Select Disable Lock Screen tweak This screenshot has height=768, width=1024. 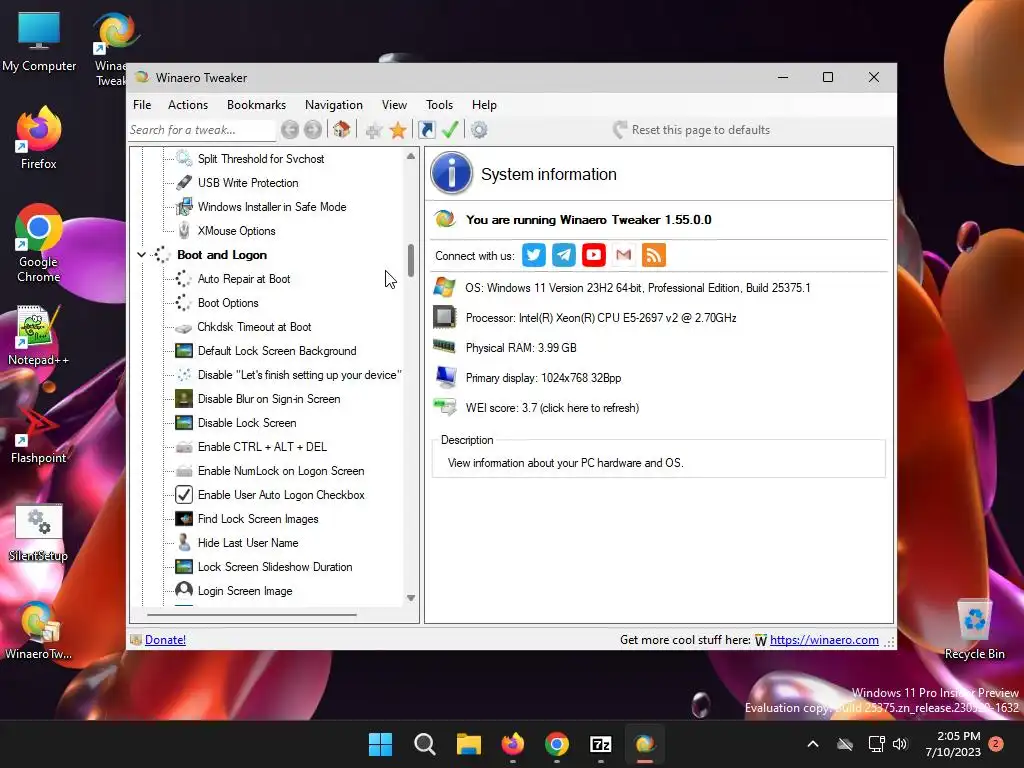247,423
